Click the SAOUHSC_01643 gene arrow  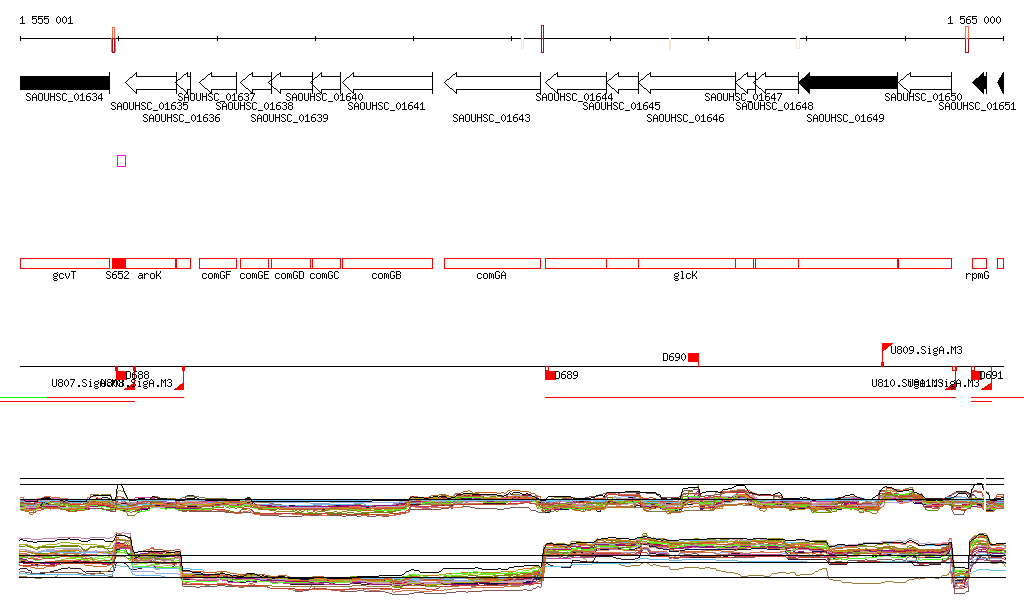point(492,83)
